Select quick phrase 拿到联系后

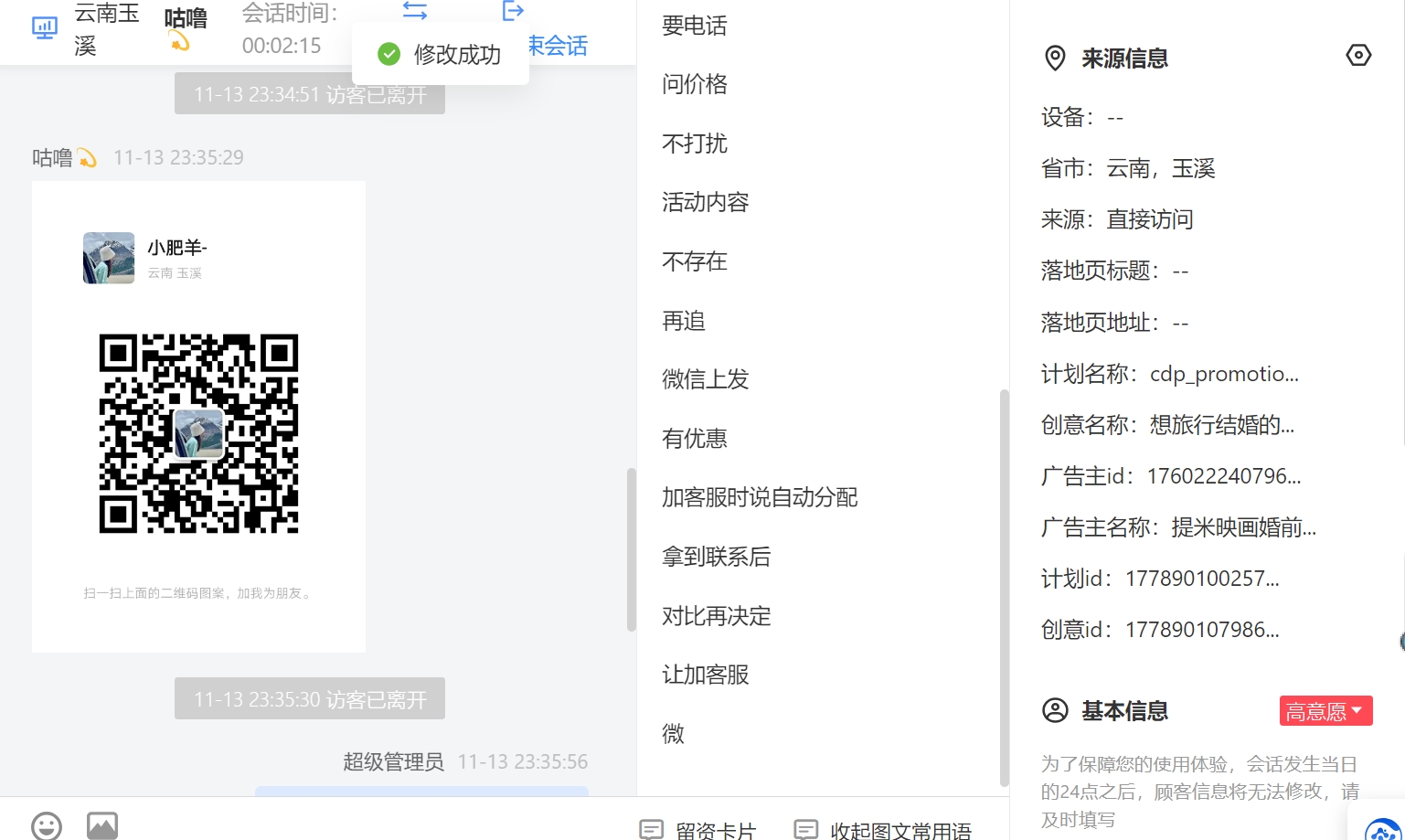tap(717, 557)
